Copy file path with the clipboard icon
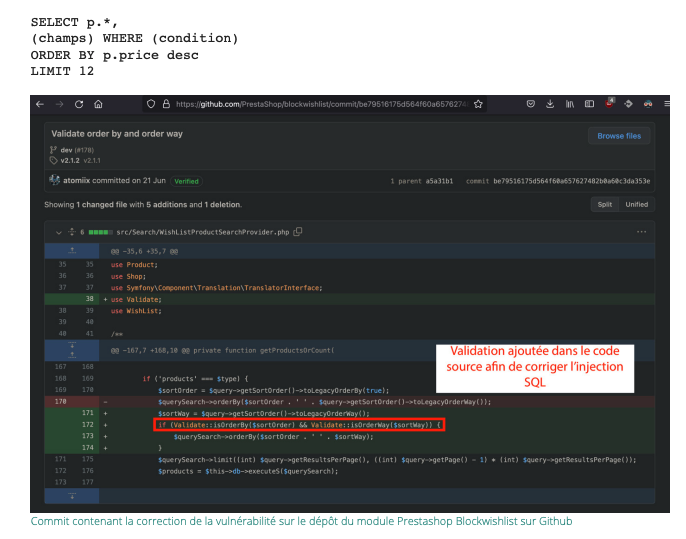 [x=298, y=232]
